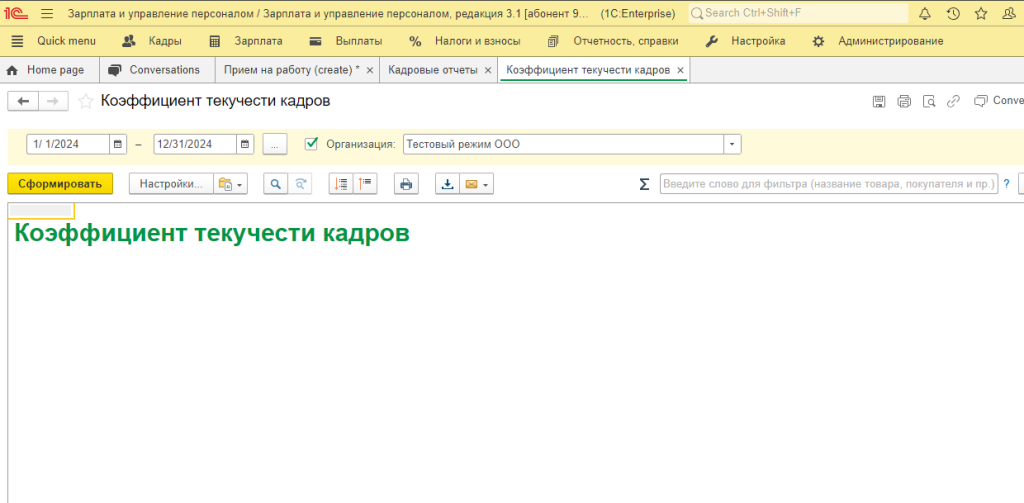Toggle the Организация checkbox
The height and width of the screenshot is (503, 1024).
[311, 144]
